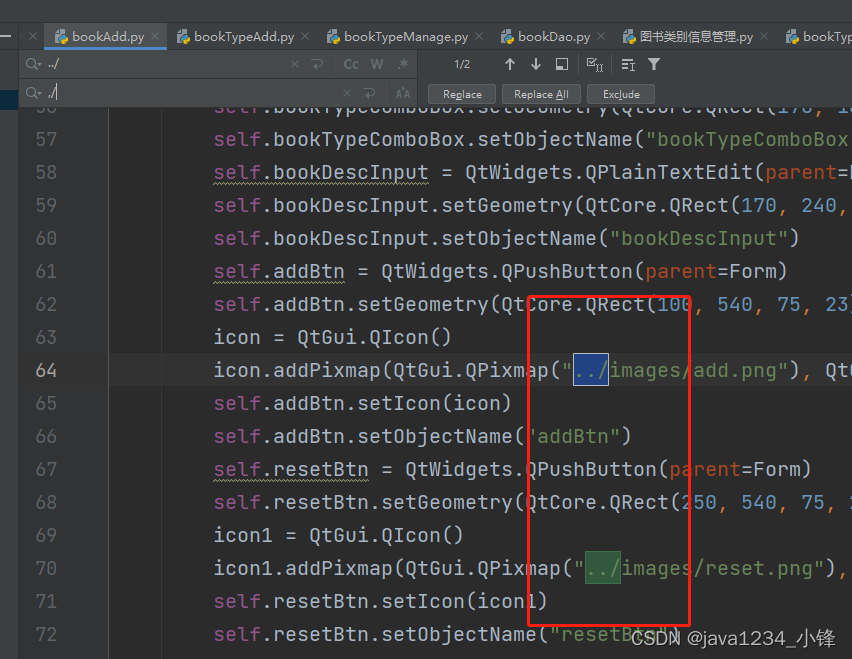Click "bookDescInput" string on line 60
Screen dimensions: 852x659
pos(698,239)
